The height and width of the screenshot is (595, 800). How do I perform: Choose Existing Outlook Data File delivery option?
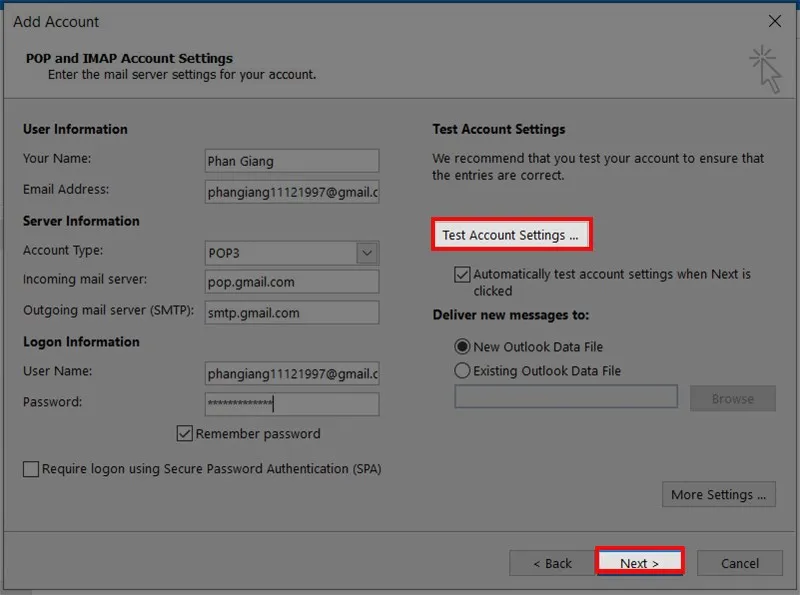tap(460, 369)
